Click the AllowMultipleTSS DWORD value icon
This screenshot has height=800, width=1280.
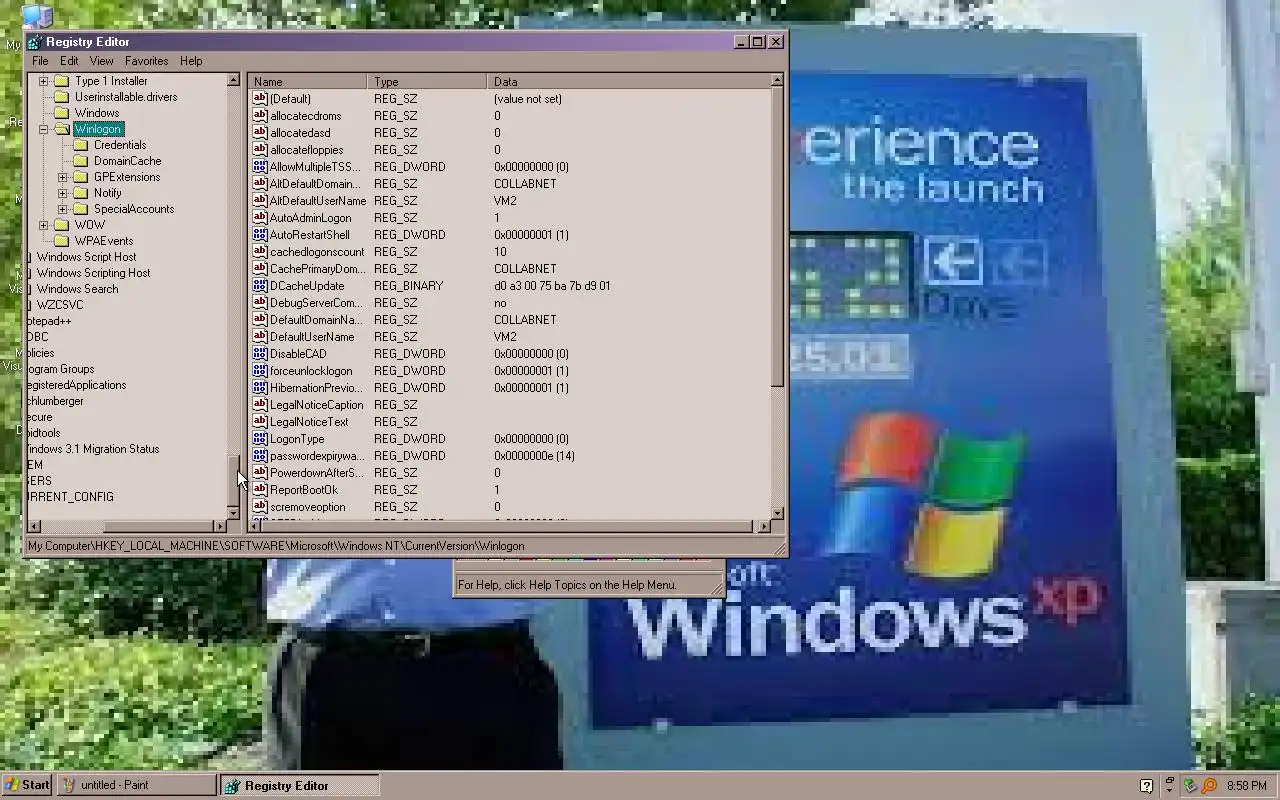pos(260,166)
